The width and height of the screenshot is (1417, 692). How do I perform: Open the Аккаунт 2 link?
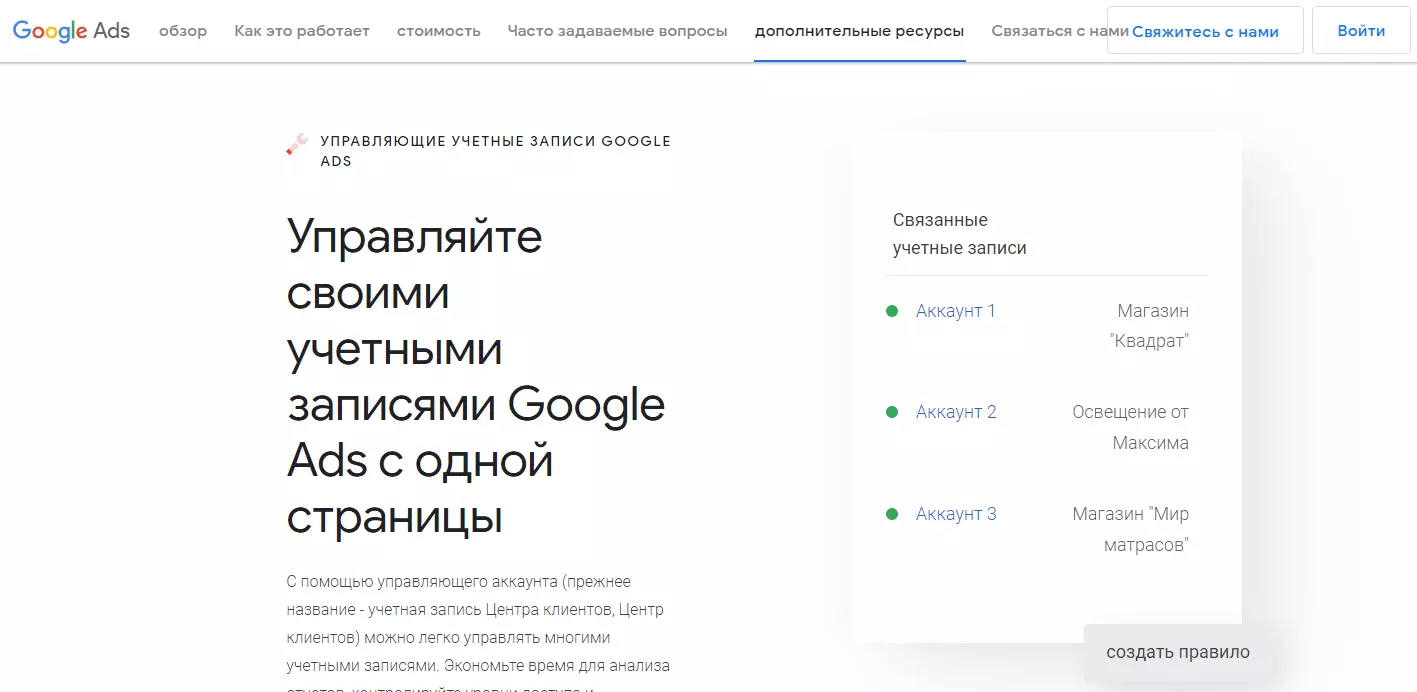(956, 412)
